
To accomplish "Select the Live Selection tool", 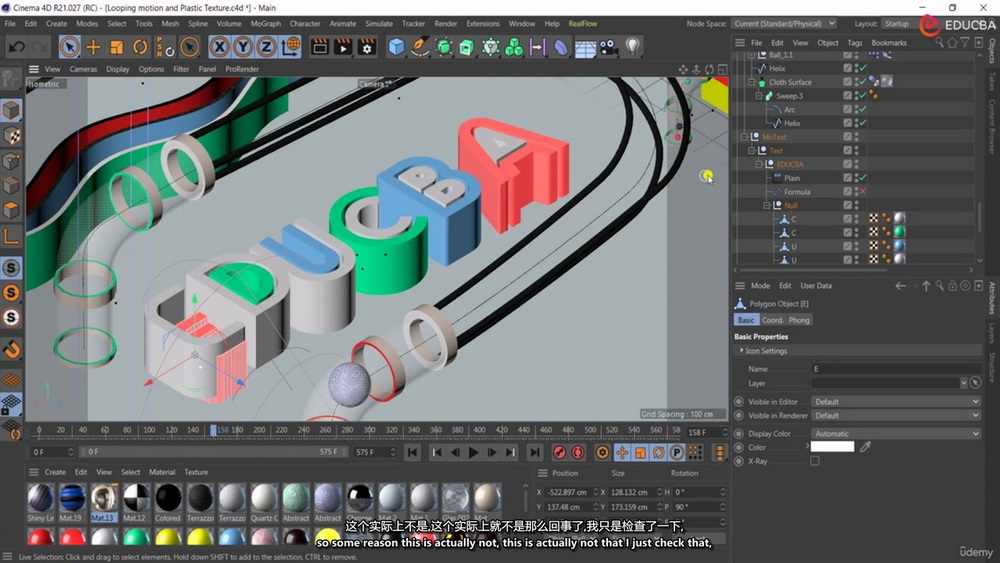I will point(70,47).
